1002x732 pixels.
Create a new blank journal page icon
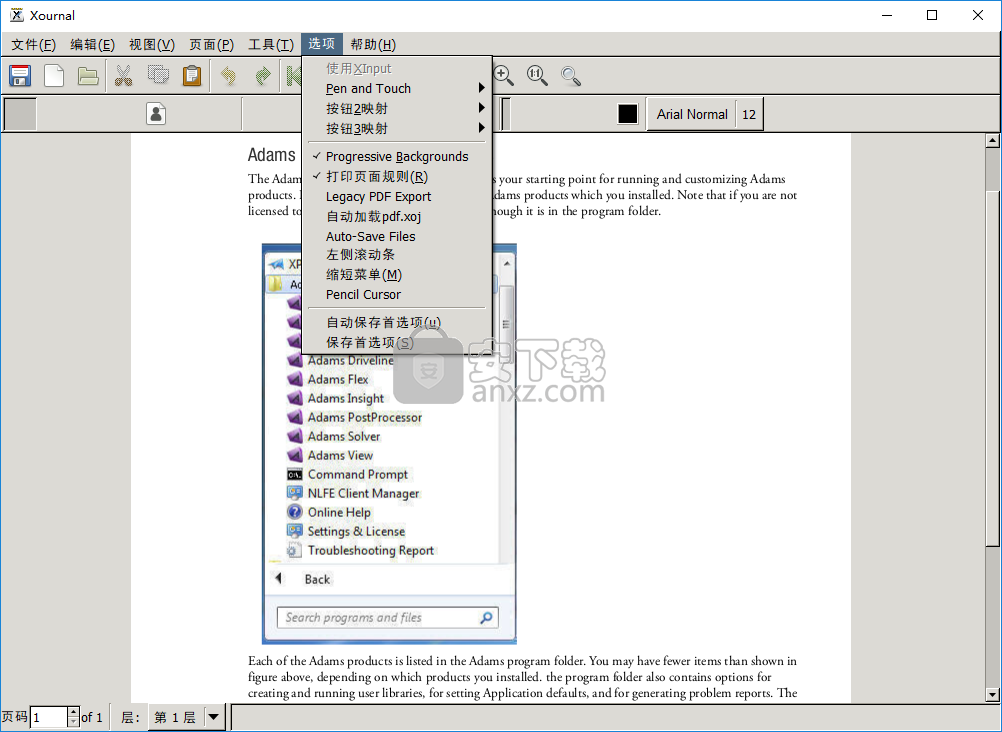tap(54, 75)
